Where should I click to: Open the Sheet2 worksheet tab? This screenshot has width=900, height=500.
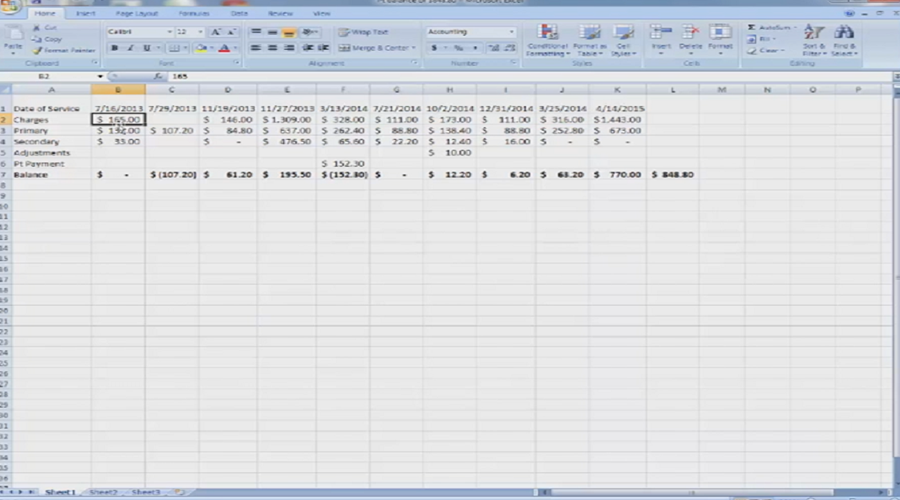click(x=103, y=492)
